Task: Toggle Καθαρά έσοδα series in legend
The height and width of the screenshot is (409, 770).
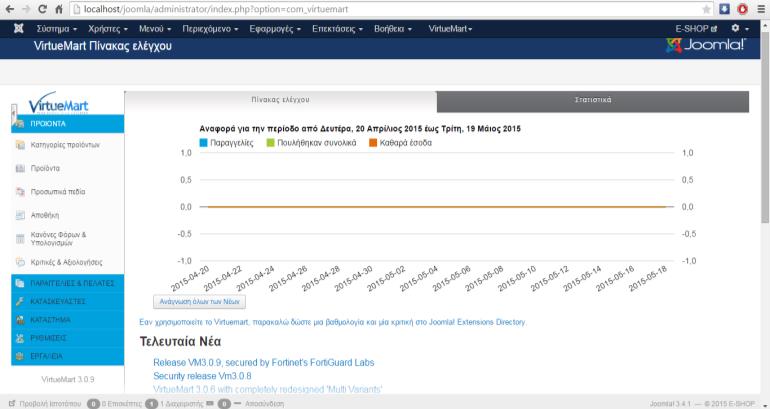Action: tap(400, 143)
